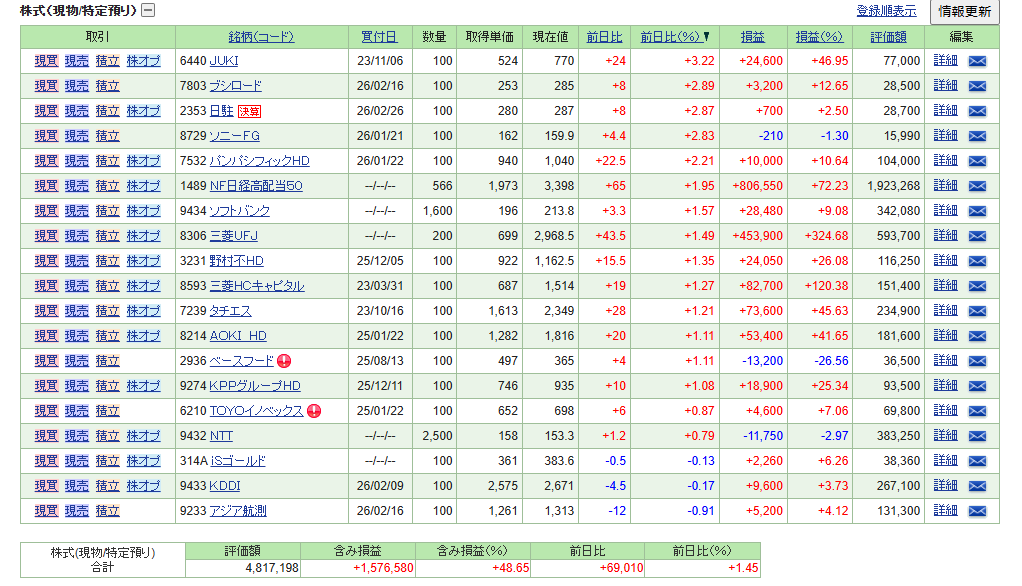Sort the table by 損益(%) column
The width and height of the screenshot is (1022, 586).
[819, 37]
